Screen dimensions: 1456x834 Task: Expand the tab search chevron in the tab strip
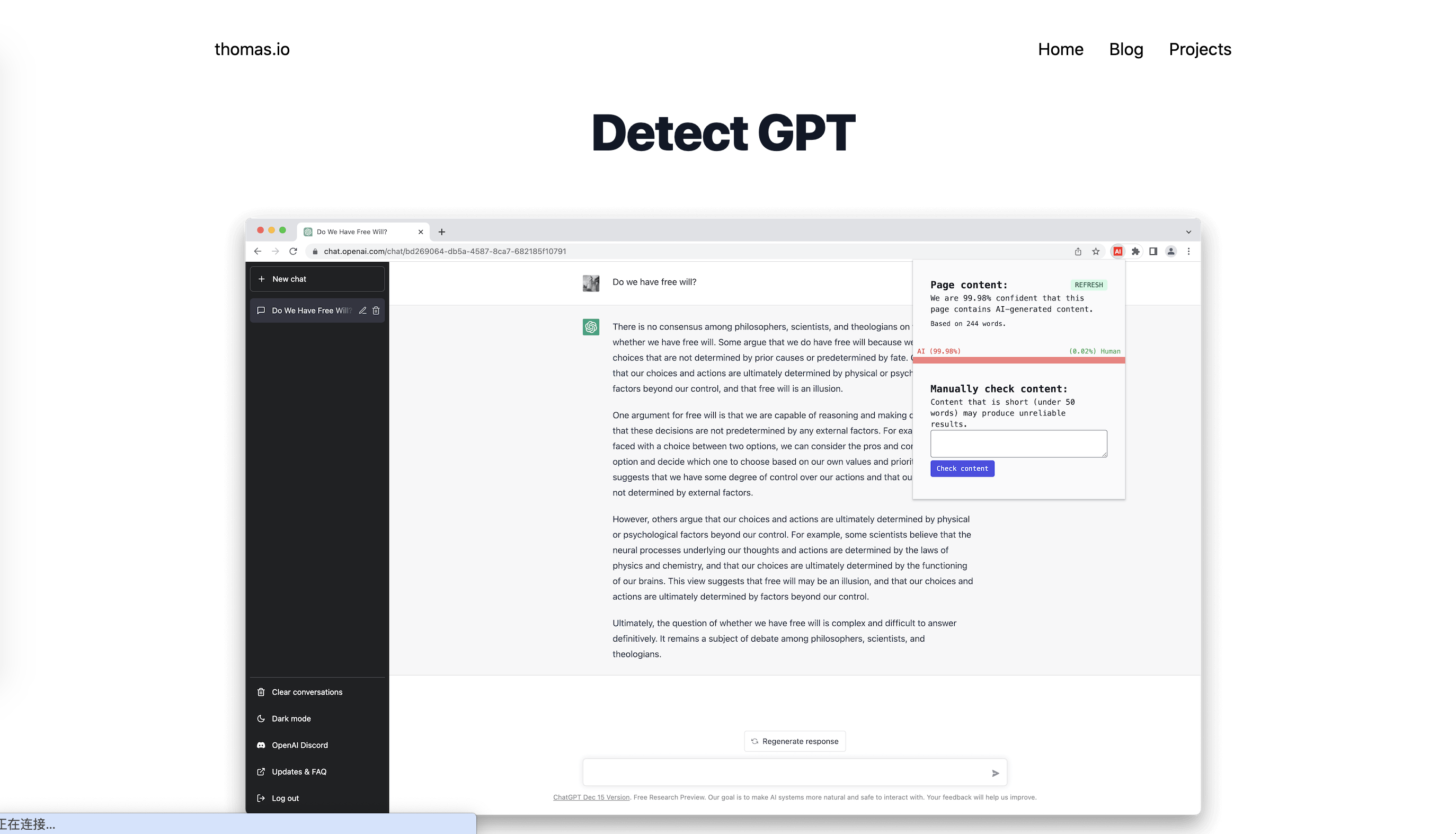pyautogui.click(x=1188, y=232)
